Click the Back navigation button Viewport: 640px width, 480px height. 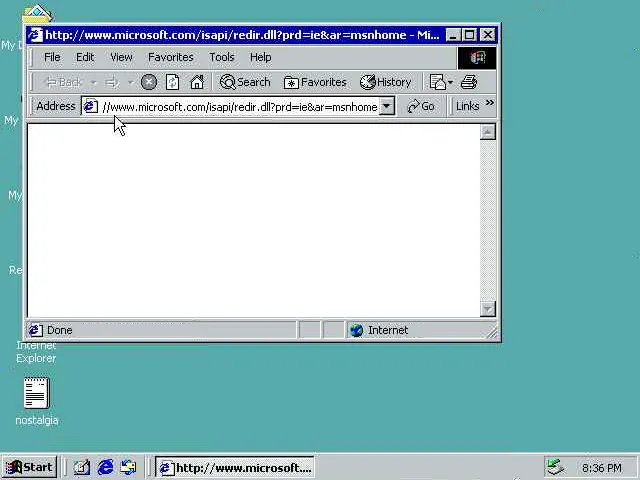64,82
